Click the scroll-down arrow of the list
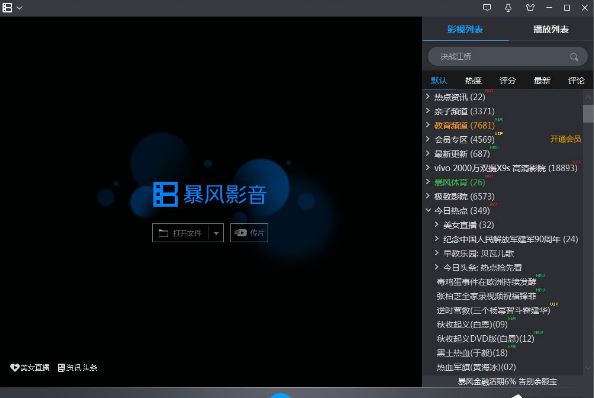594x398 pixels. click(588, 367)
